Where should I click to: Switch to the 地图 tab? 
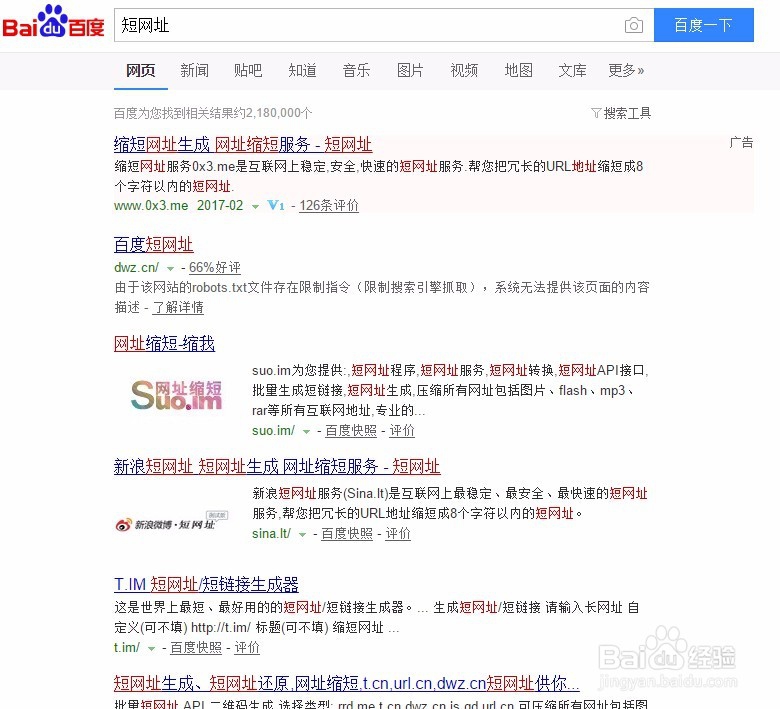tap(518, 71)
